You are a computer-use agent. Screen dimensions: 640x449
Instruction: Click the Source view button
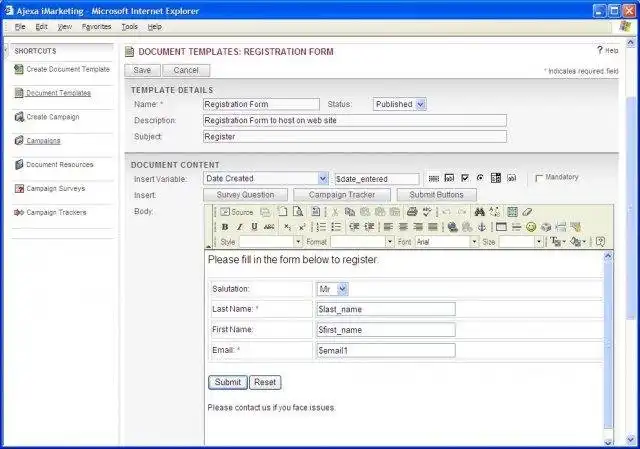point(237,212)
